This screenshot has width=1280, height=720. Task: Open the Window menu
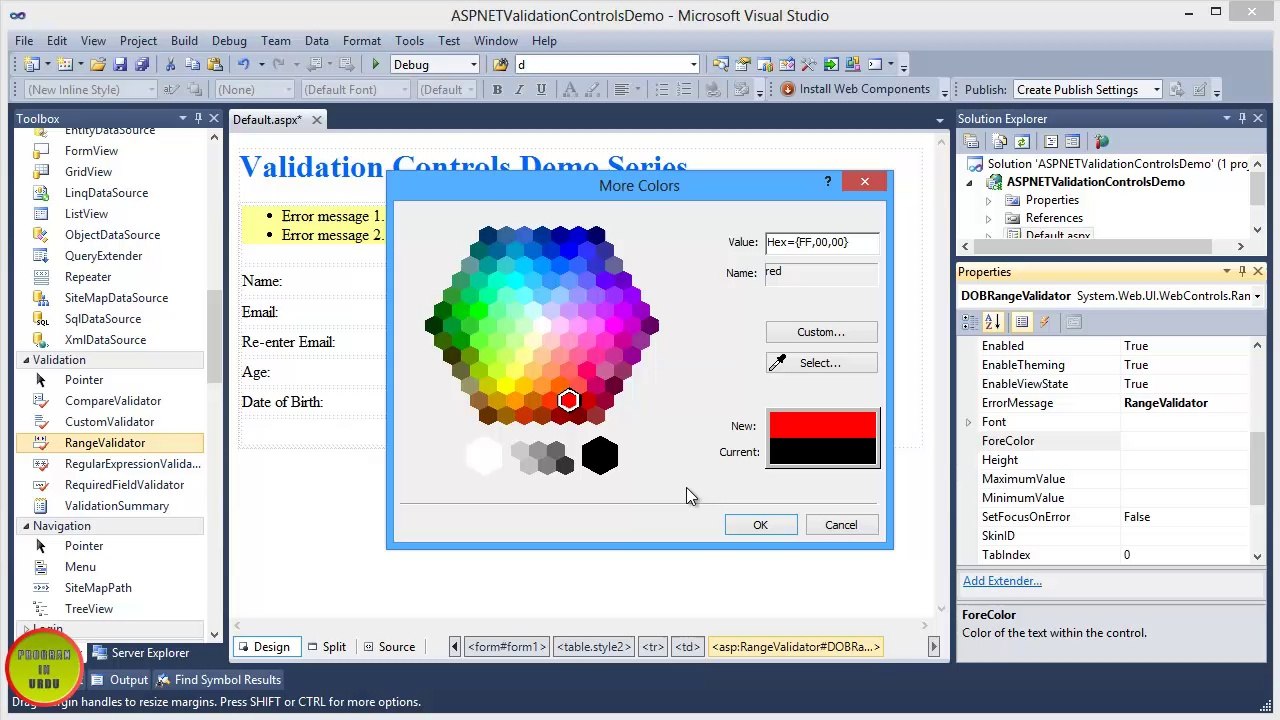click(x=495, y=41)
